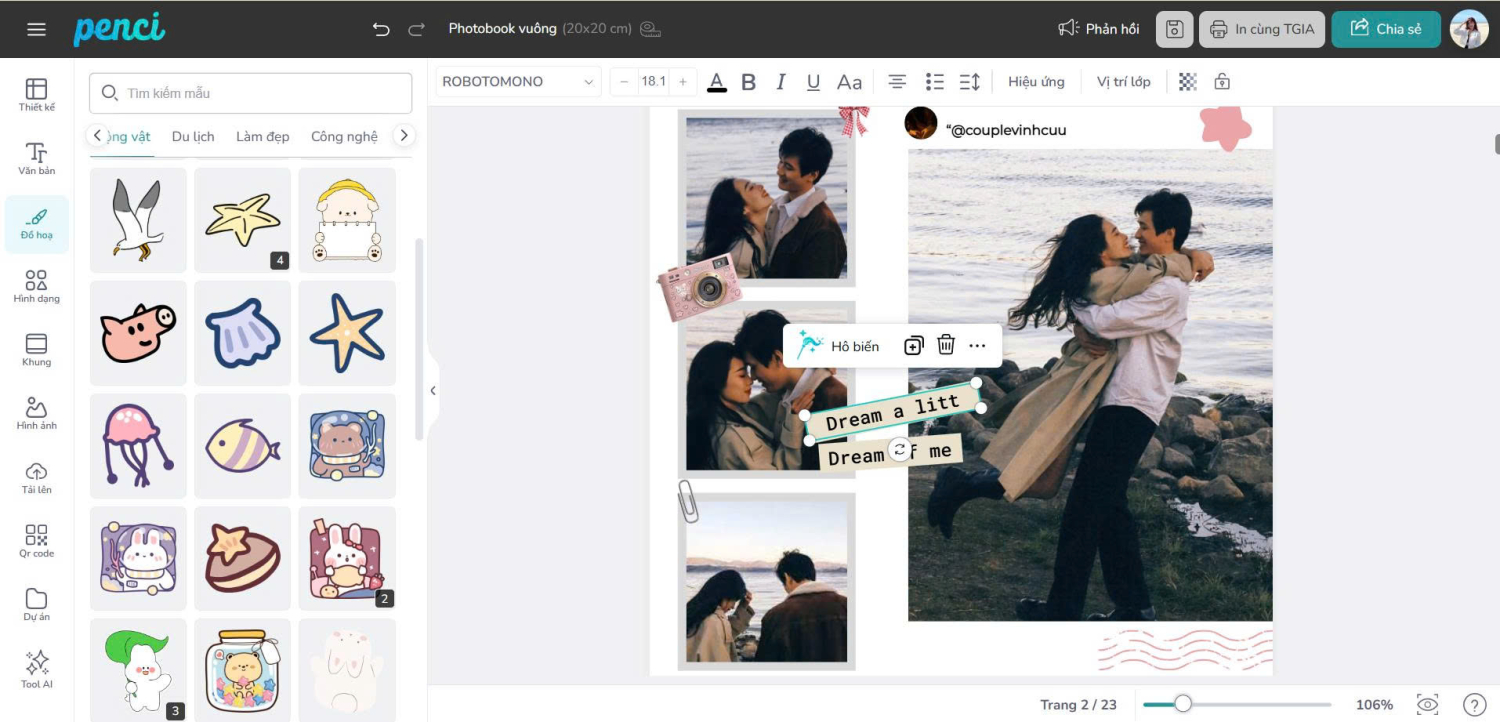This screenshot has height=722, width=1500.
Task: Click the save disk icon
Action: pyautogui.click(x=1174, y=29)
